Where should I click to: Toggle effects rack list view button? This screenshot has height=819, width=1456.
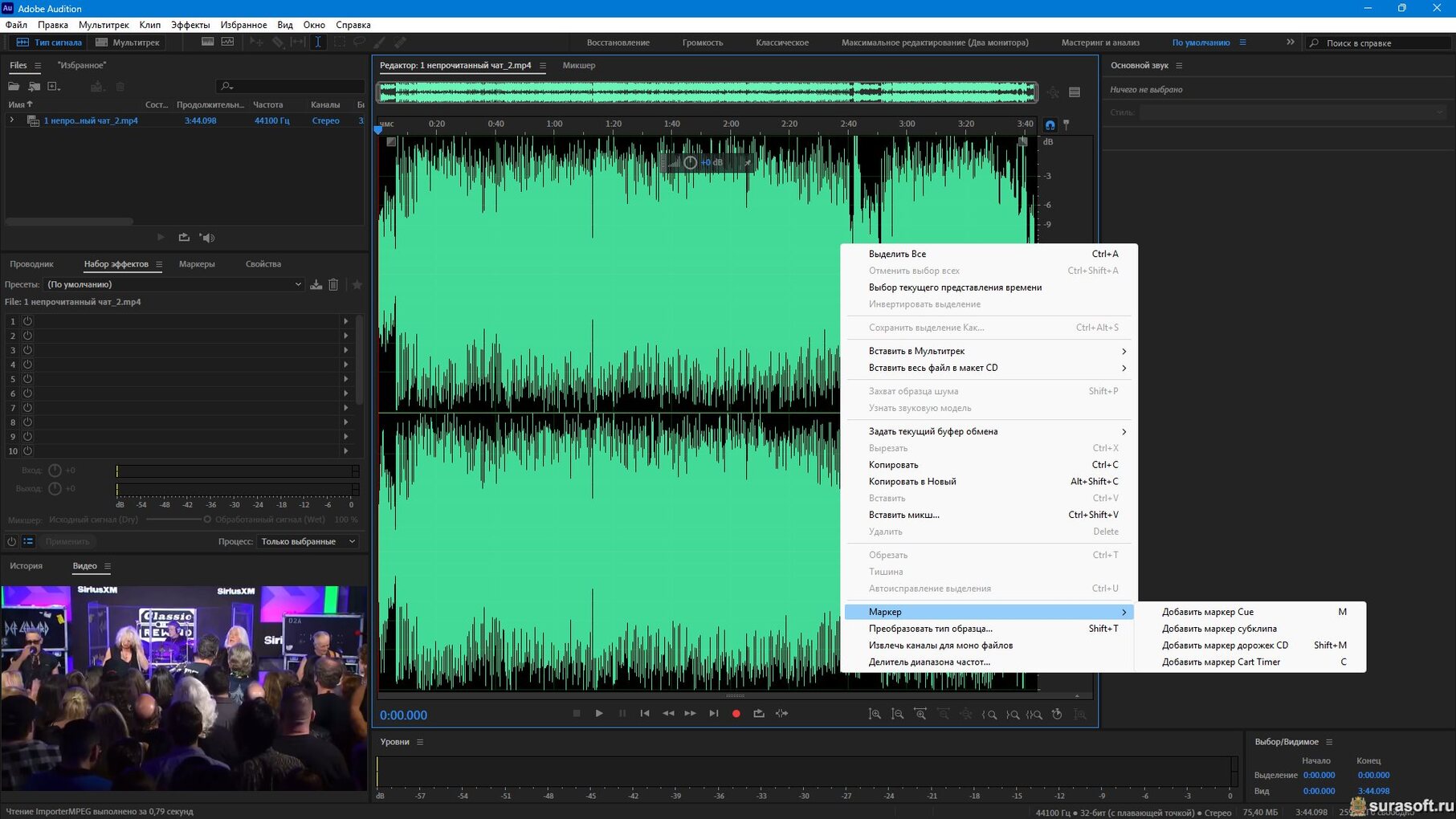[28, 541]
